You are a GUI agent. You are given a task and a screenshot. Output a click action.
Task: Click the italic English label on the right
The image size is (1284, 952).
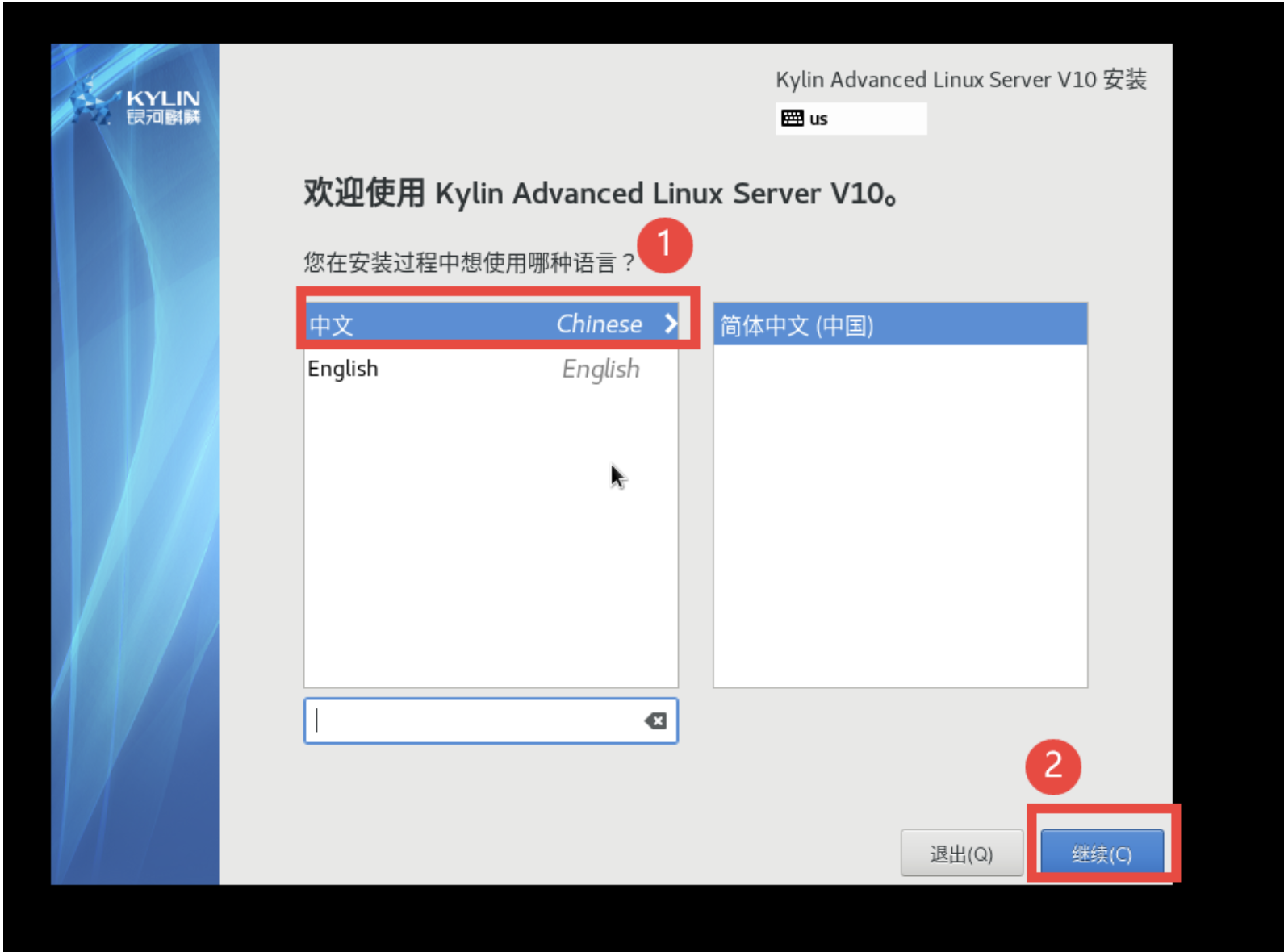click(x=600, y=369)
